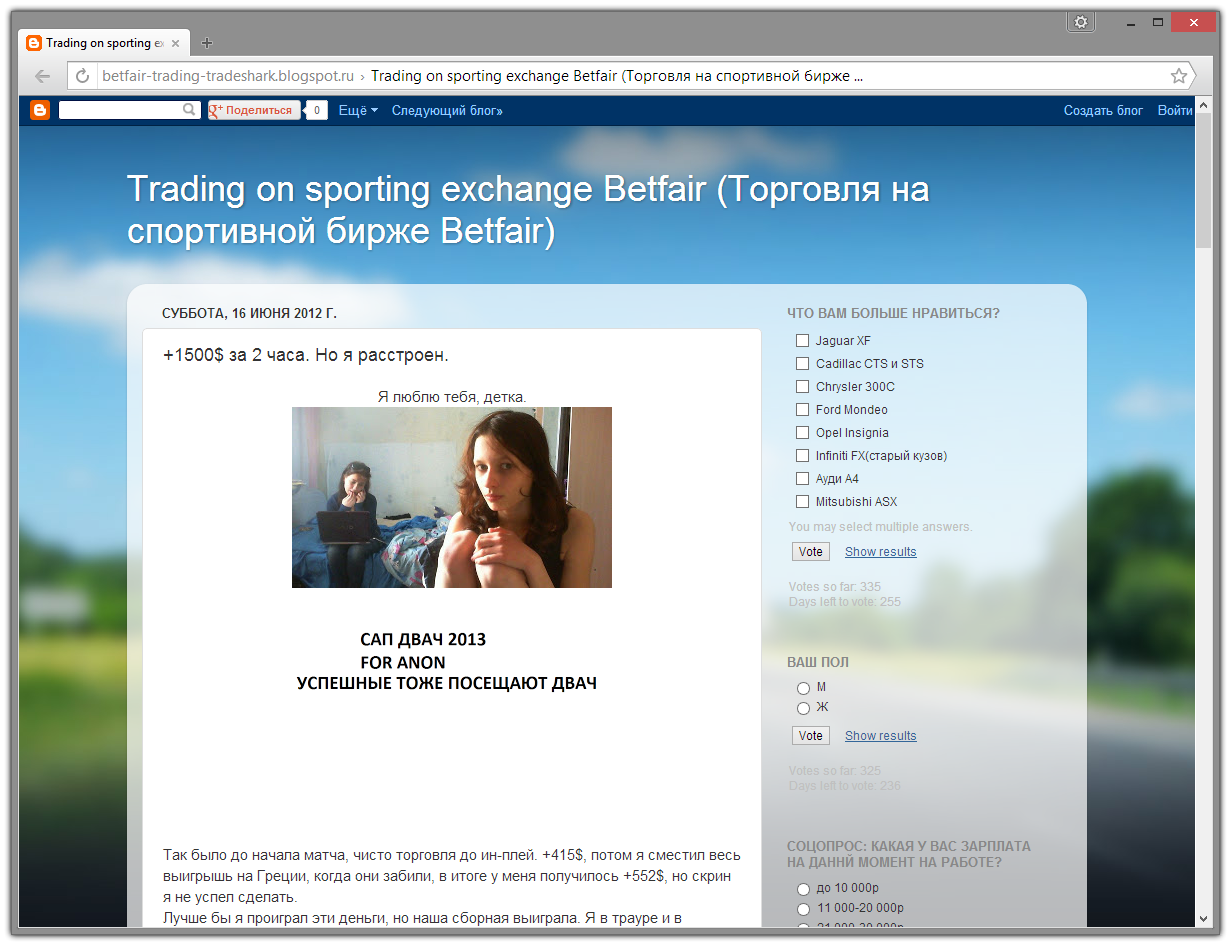Check the Jaguar XF option

coord(802,341)
